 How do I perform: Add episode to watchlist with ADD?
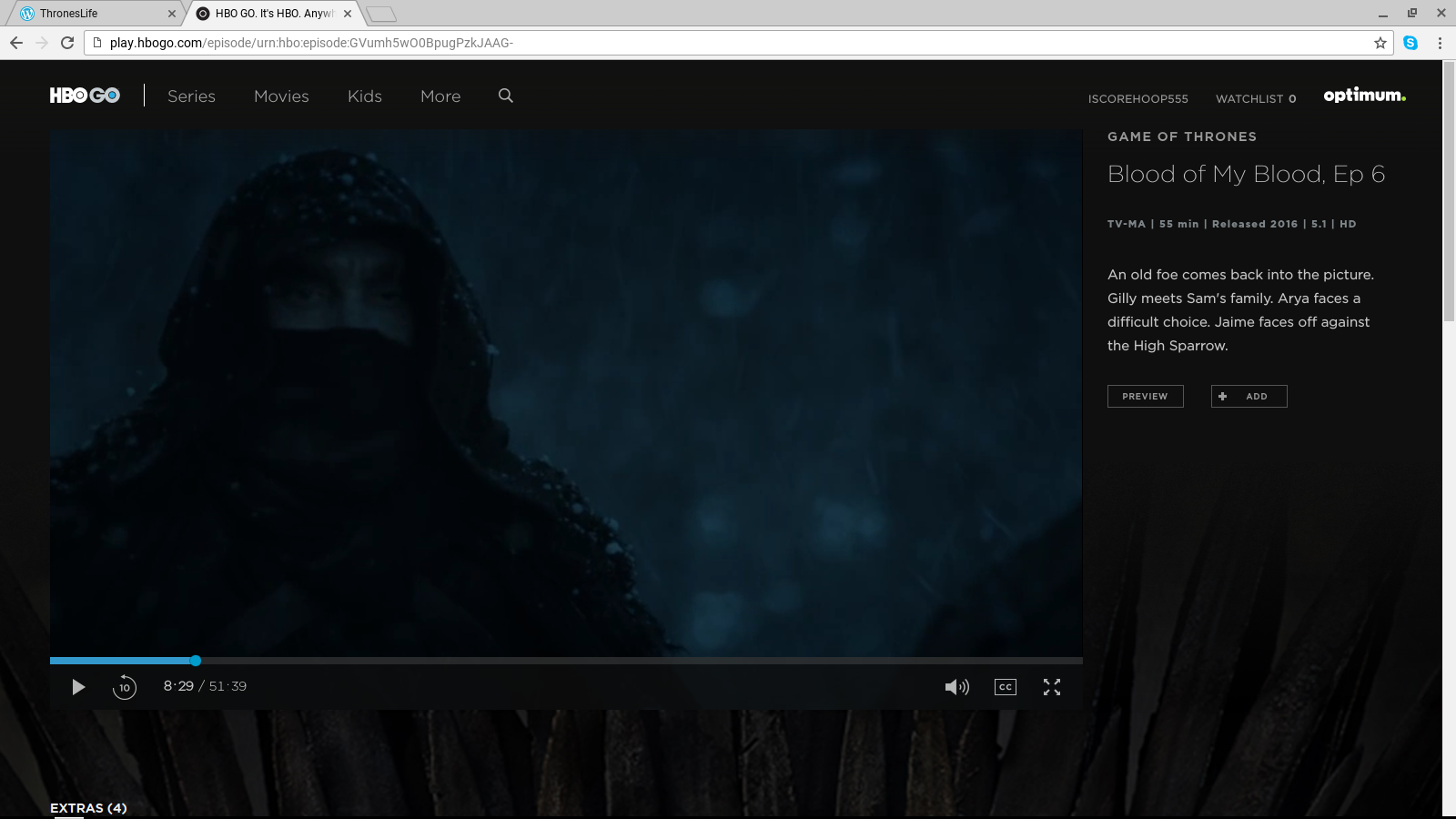[1249, 396]
